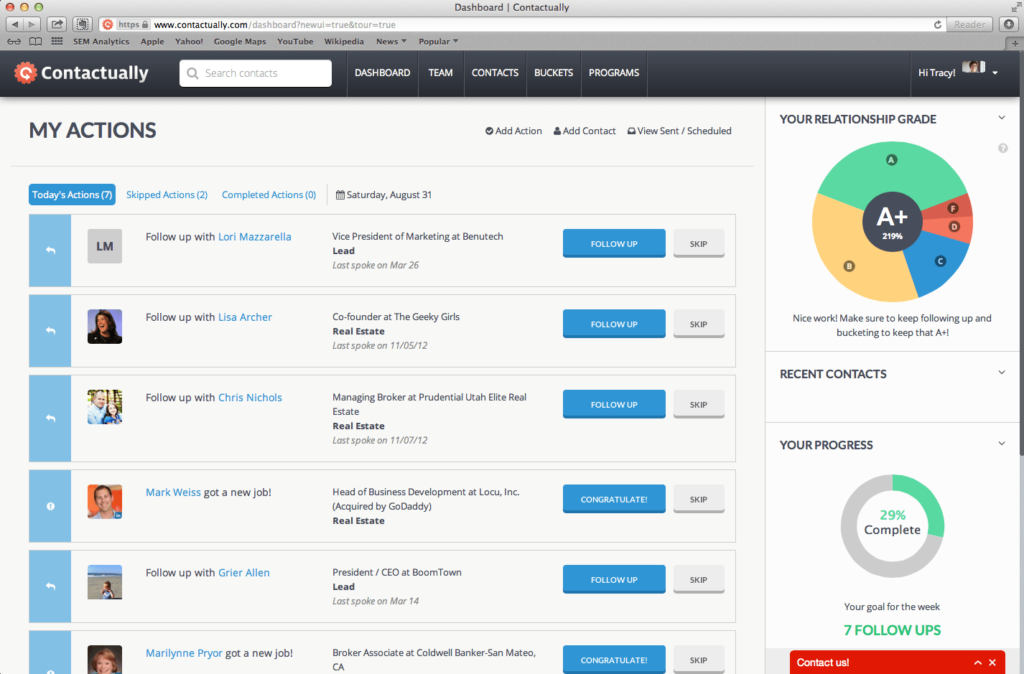Click the browser Share icon
The image size is (1024, 674).
pyautogui.click(x=57, y=24)
